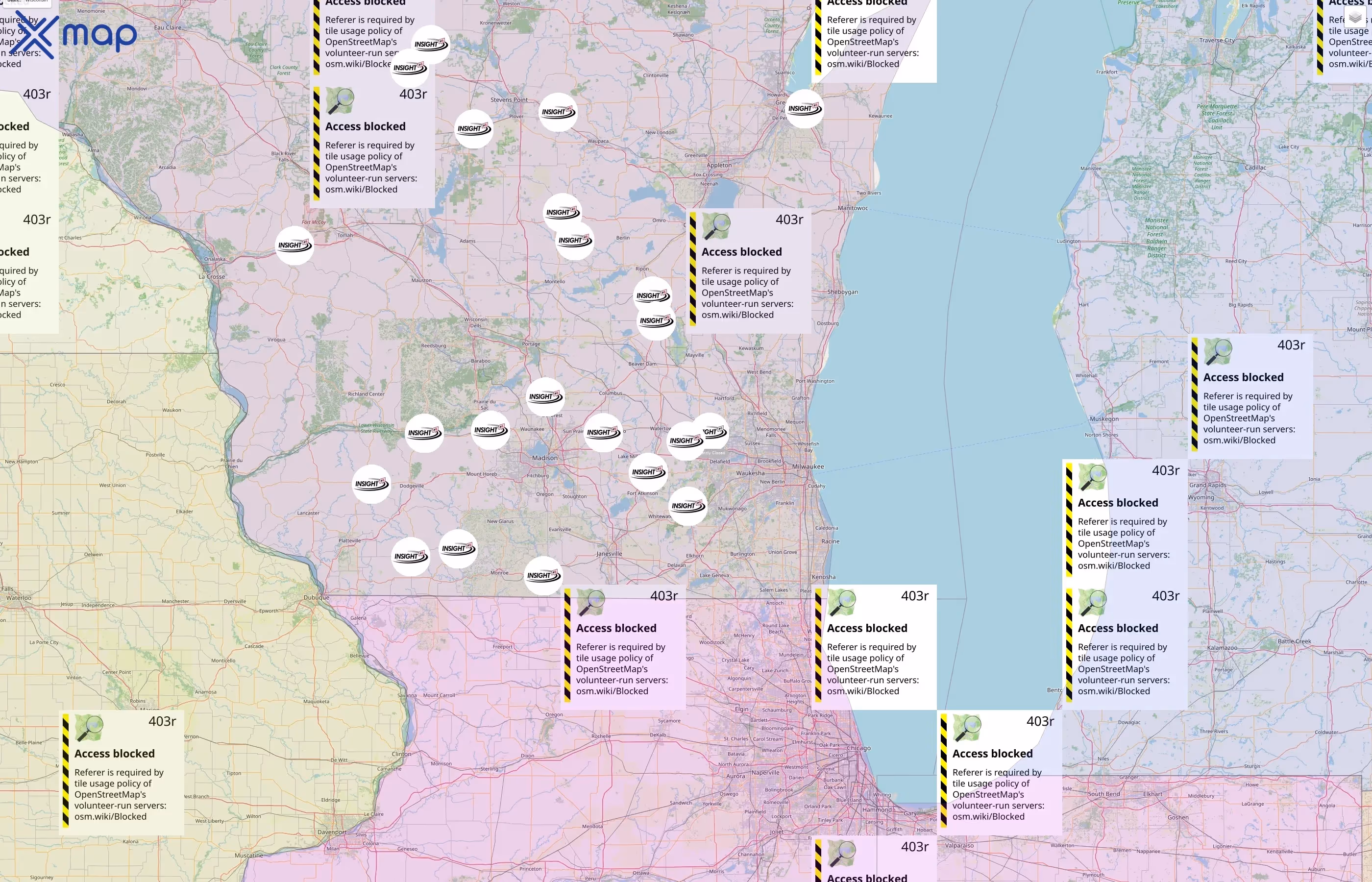Click the Grand Rapids label
The image size is (1372, 882).
[x=1208, y=486]
